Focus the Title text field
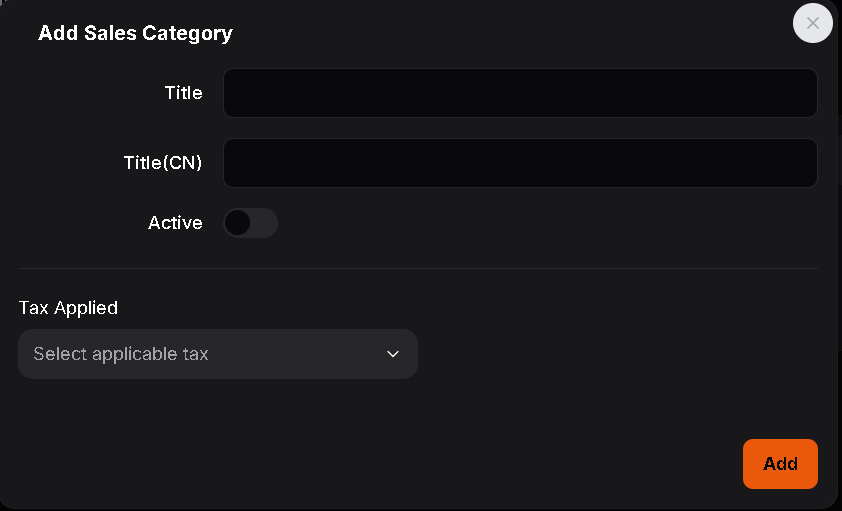This screenshot has height=511, width=842. 520,93
